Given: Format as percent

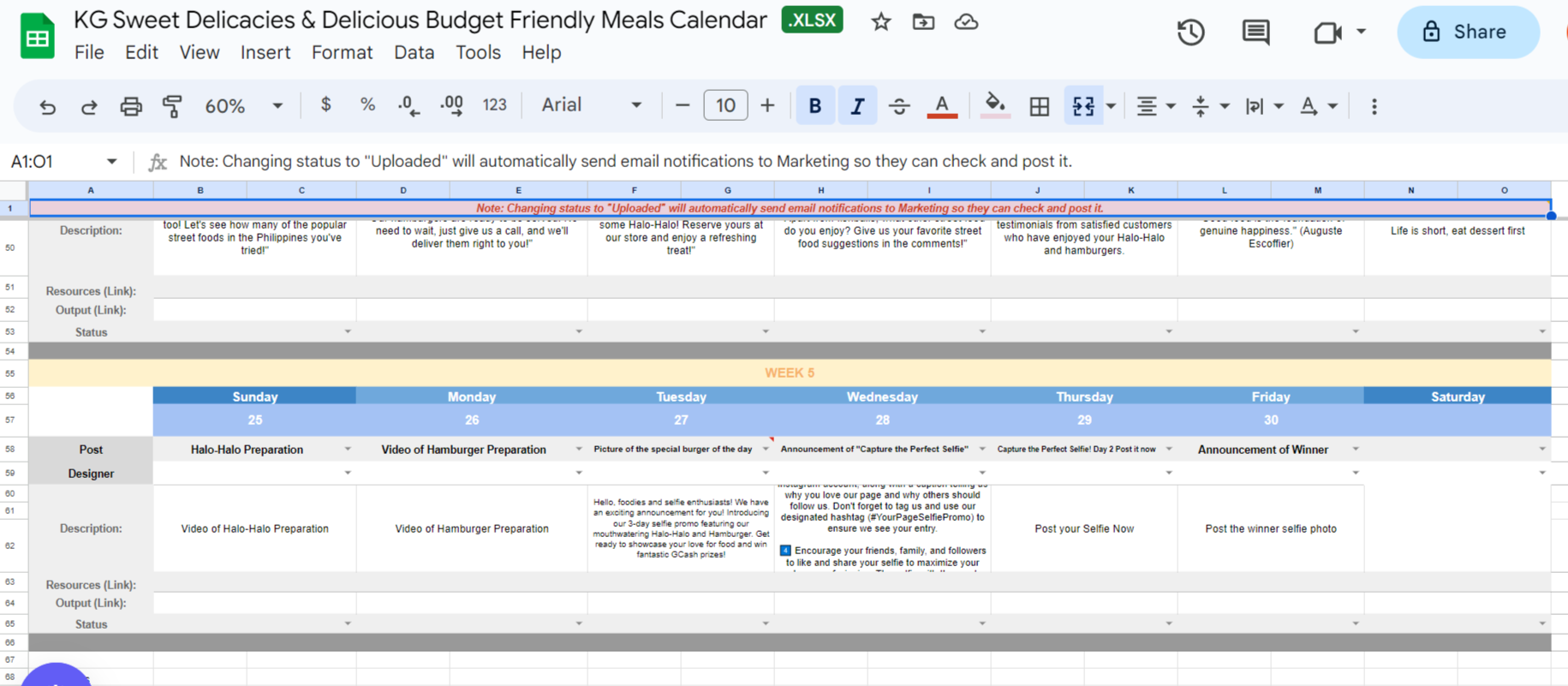Looking at the screenshot, I should (367, 105).
